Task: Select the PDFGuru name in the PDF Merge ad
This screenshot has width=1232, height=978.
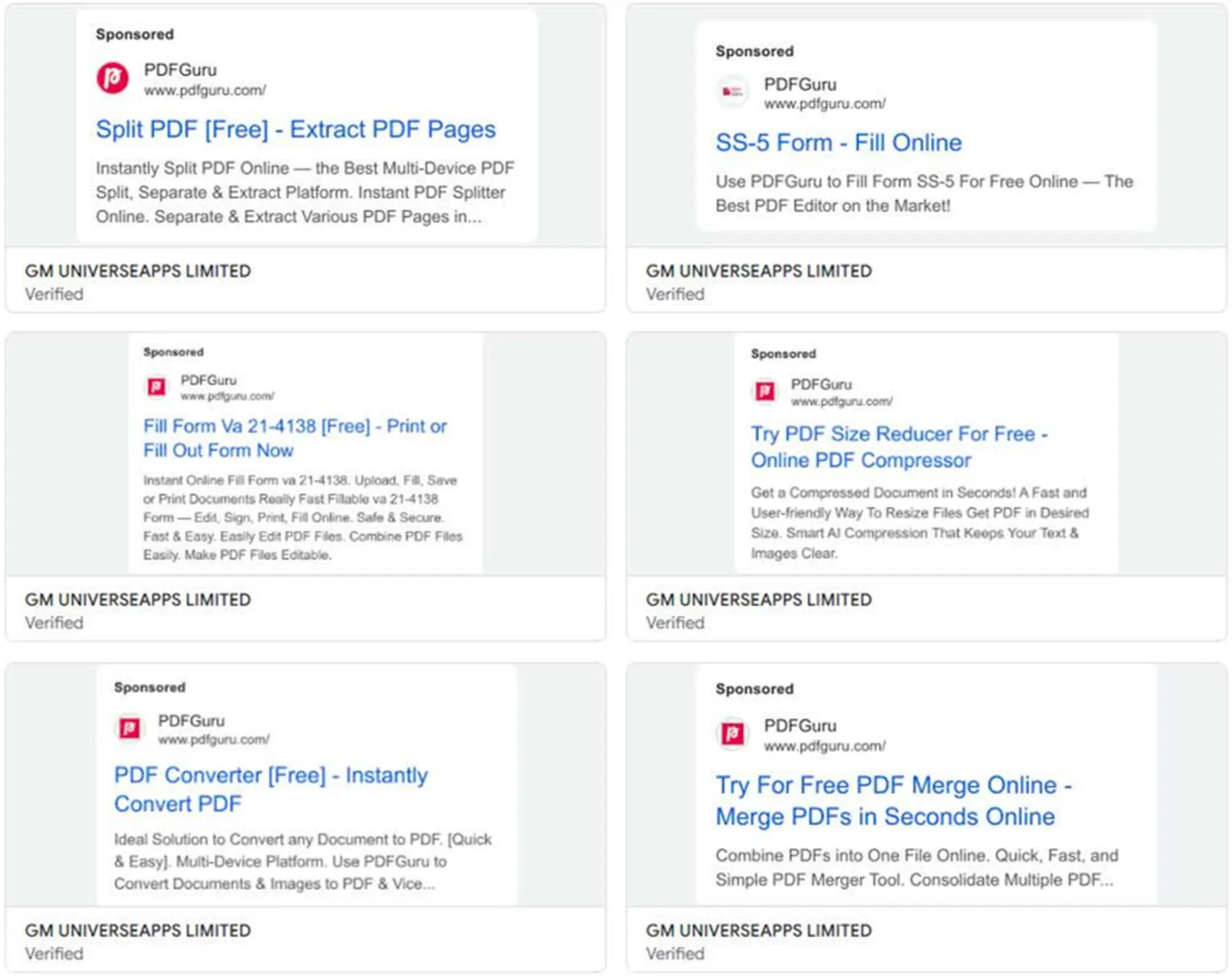Action: [x=800, y=725]
